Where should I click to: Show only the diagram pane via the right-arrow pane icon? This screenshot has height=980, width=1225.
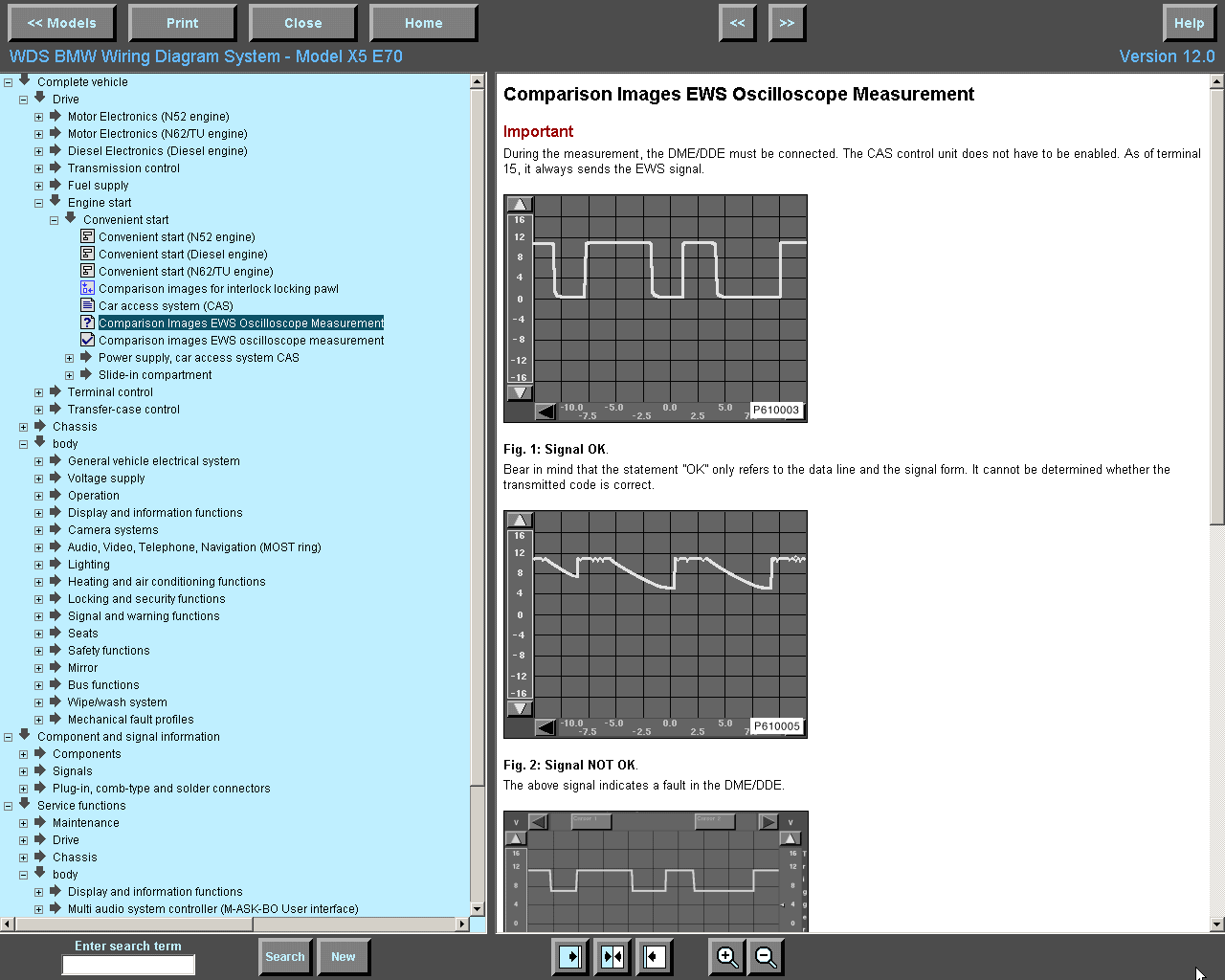[x=569, y=957]
